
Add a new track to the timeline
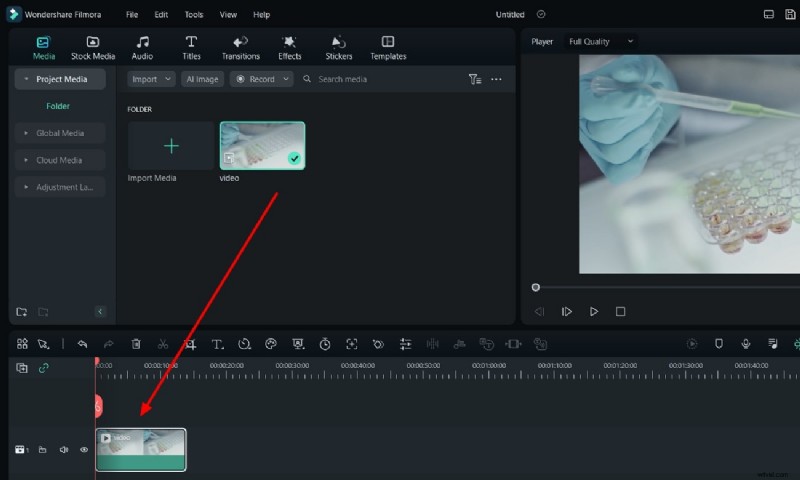click(22, 368)
